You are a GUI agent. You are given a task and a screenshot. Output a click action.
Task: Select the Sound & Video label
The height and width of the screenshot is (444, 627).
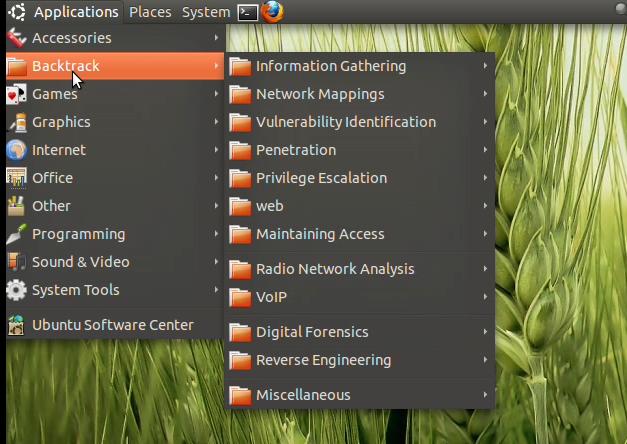tap(81, 262)
